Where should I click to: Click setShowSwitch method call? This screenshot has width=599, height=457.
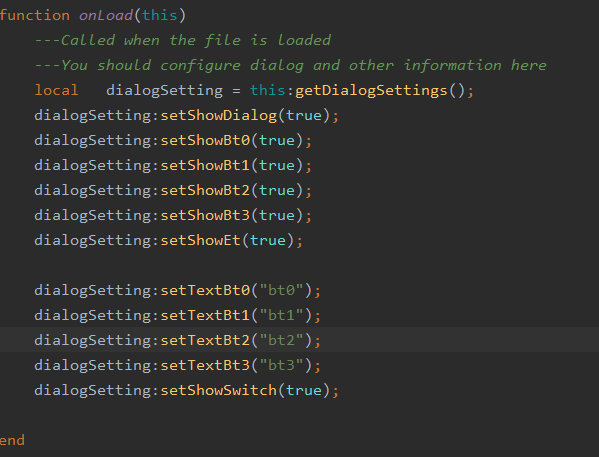point(218,390)
